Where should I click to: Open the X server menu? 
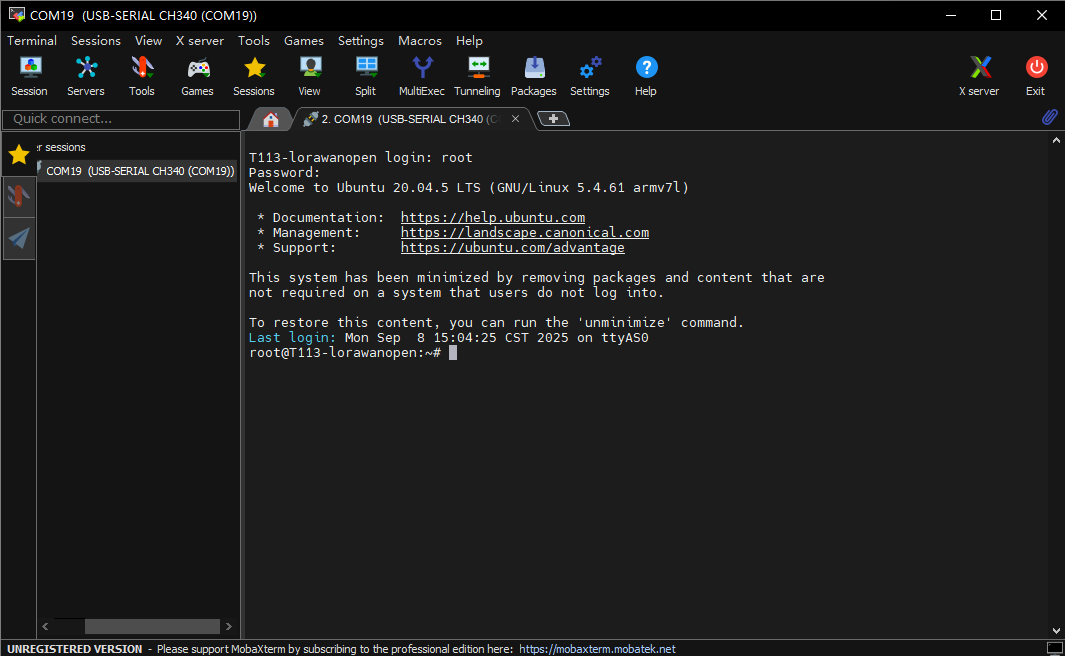point(200,41)
